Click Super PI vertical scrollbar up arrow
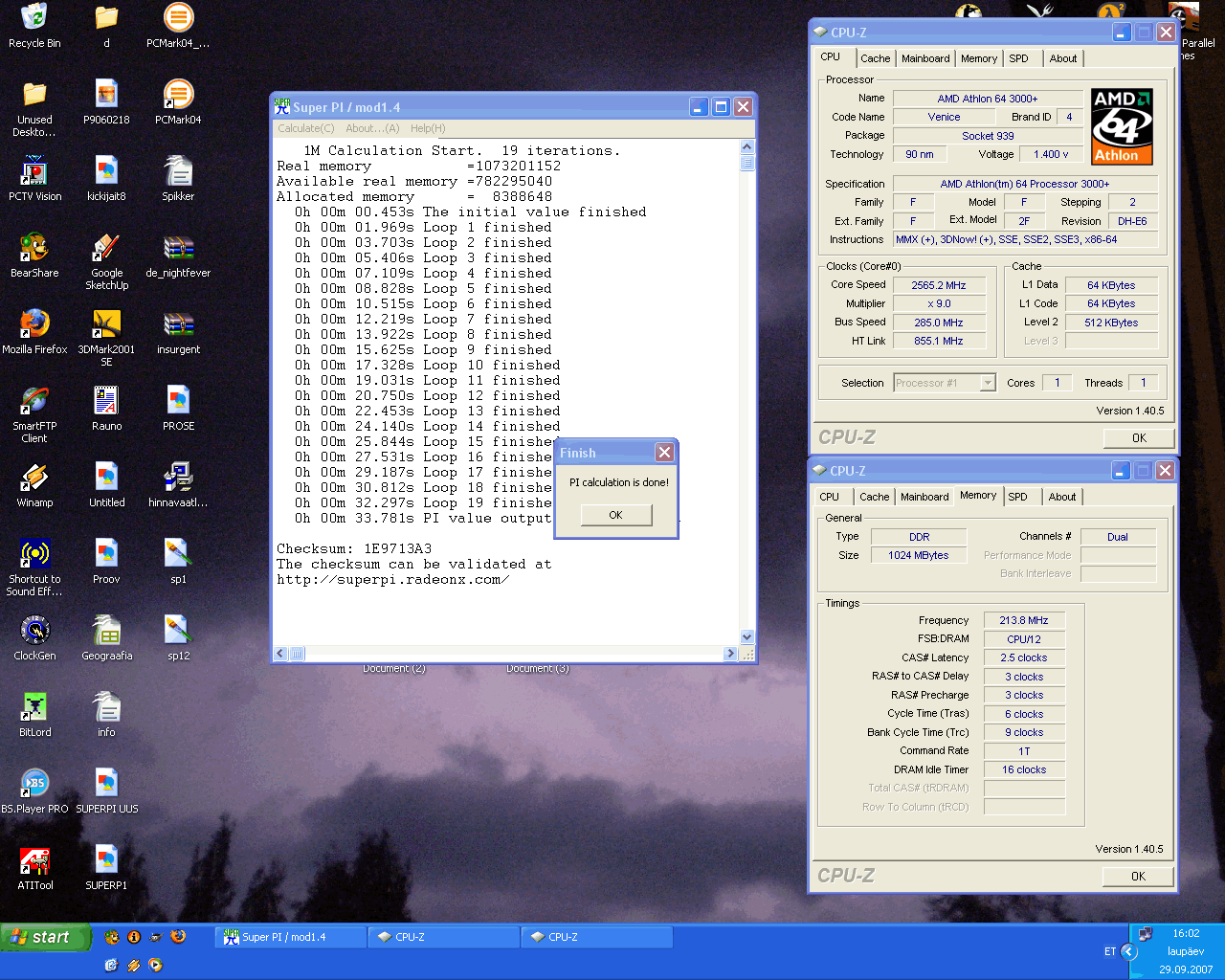The height and width of the screenshot is (980, 1225). 747,147
